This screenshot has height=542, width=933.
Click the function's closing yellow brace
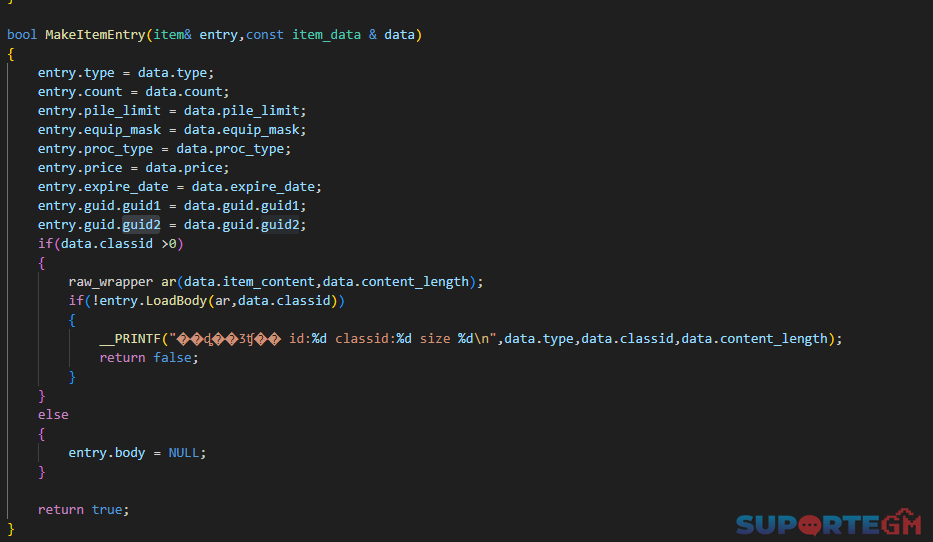pyautogui.click(x=11, y=528)
